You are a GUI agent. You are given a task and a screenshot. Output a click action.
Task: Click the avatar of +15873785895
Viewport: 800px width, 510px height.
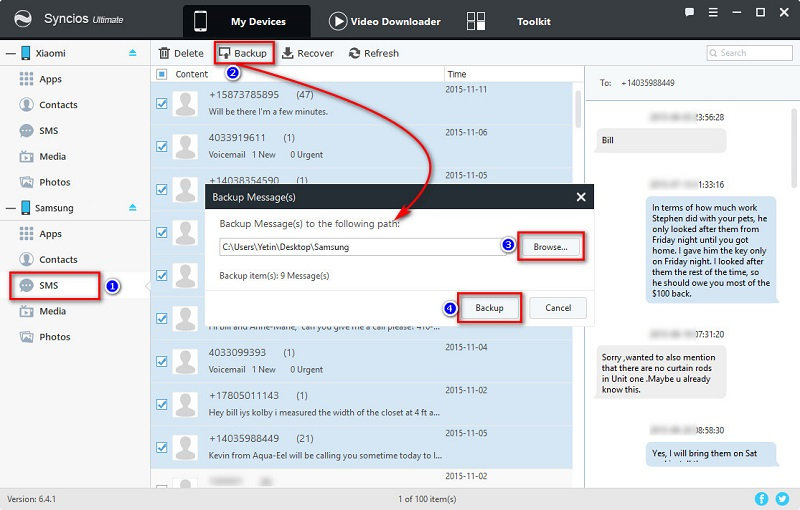(x=185, y=104)
